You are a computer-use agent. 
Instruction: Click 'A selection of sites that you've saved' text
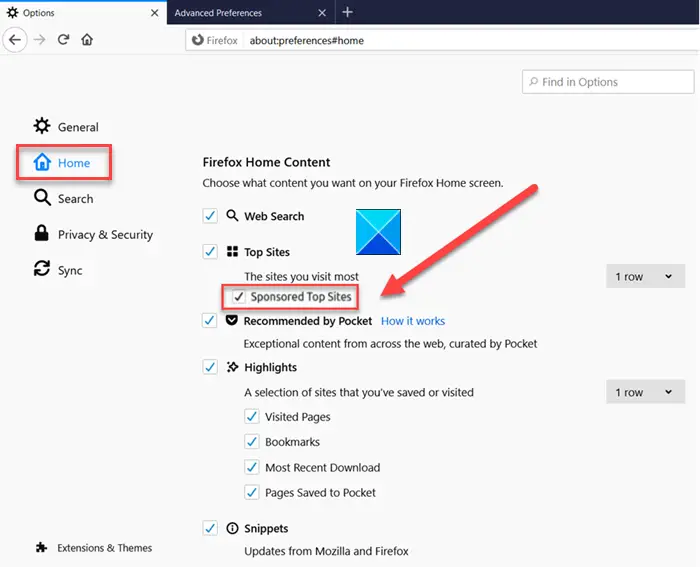coord(359,392)
